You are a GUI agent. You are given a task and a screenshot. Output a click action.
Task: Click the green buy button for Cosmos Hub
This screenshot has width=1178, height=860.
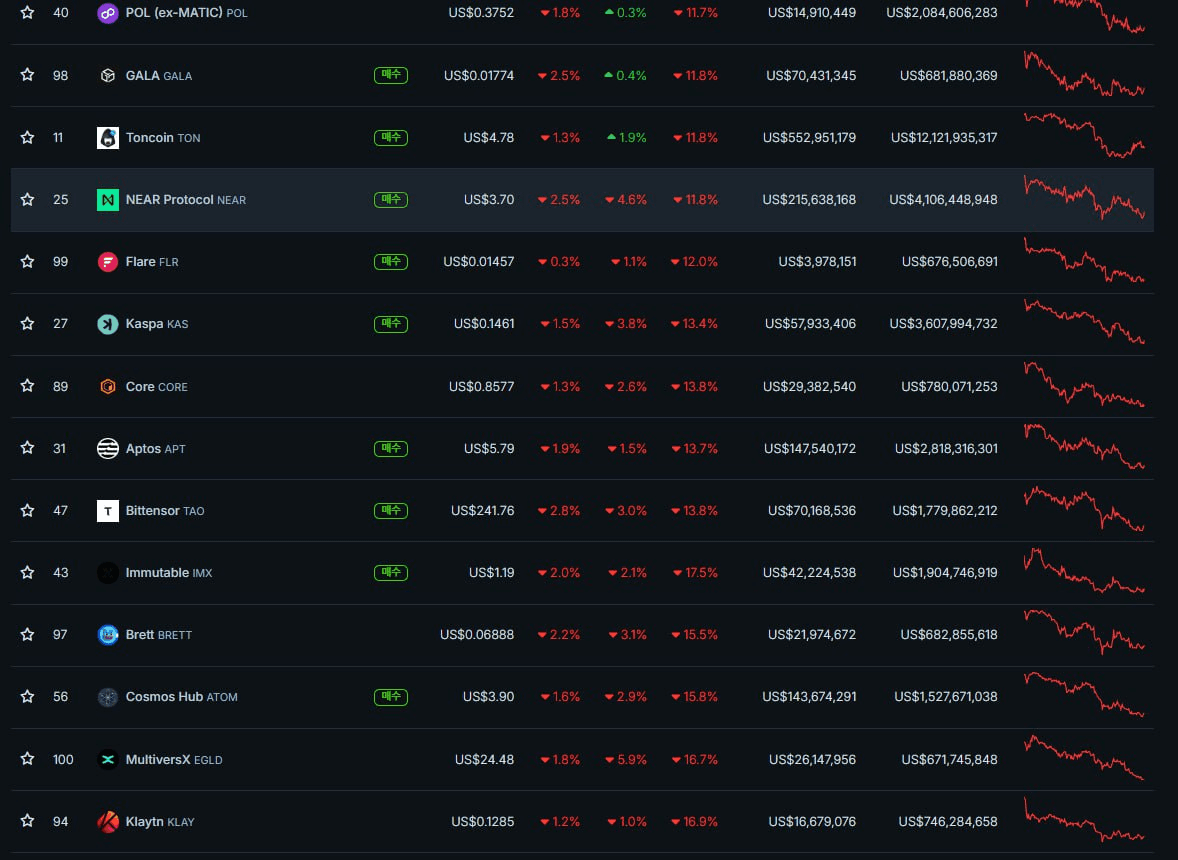391,697
